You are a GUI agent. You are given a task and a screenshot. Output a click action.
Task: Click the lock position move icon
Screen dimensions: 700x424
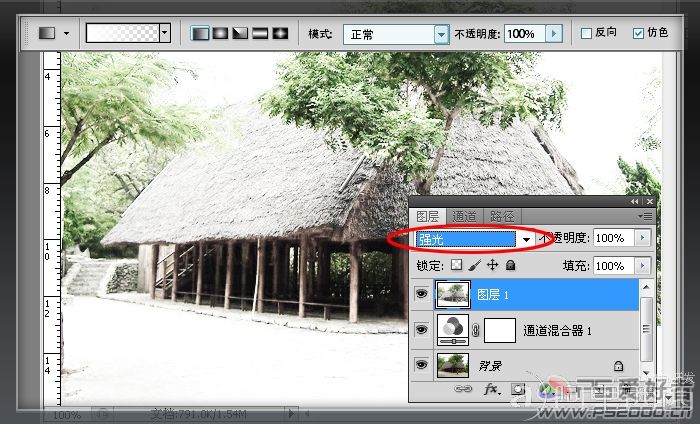[492, 265]
